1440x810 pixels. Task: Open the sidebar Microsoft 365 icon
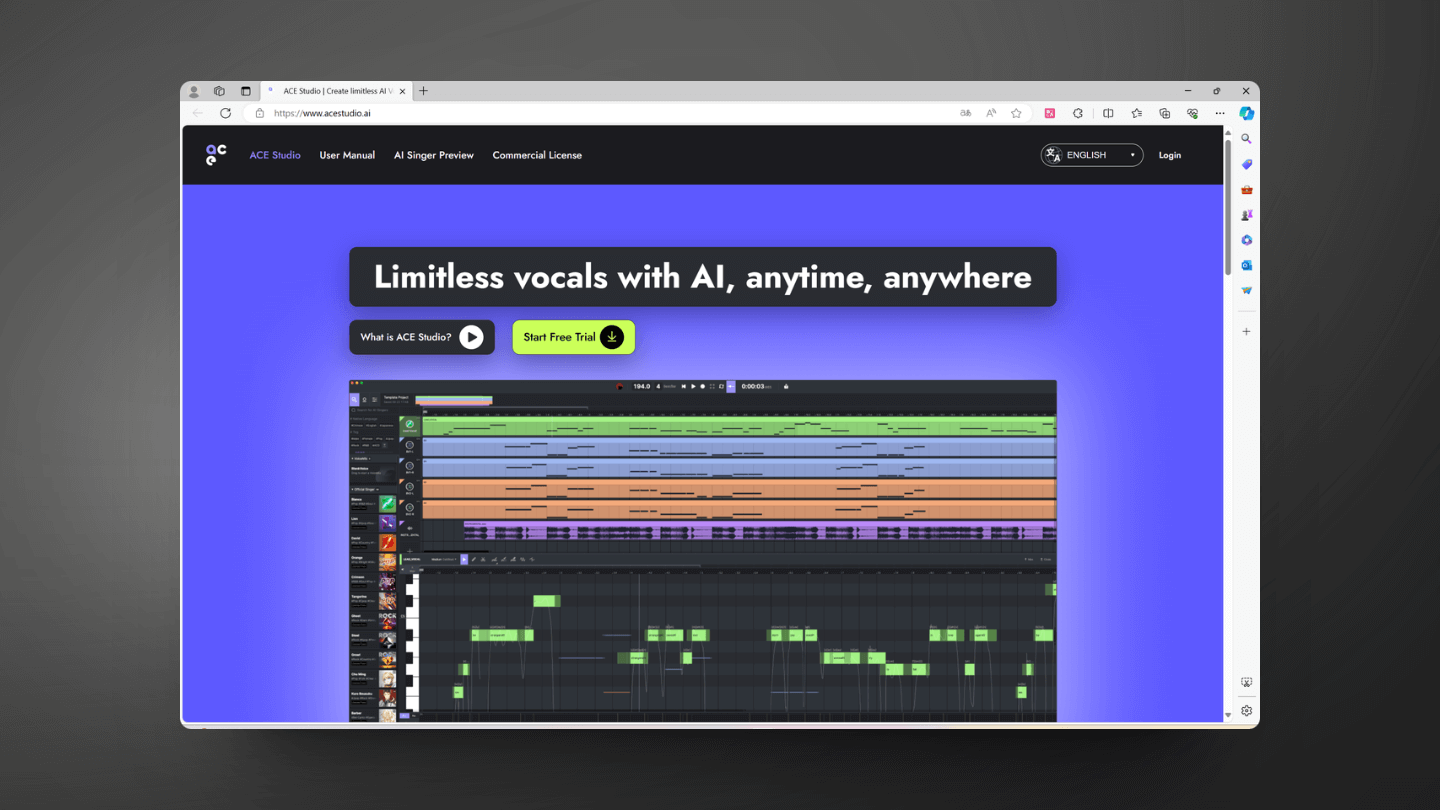1246,240
